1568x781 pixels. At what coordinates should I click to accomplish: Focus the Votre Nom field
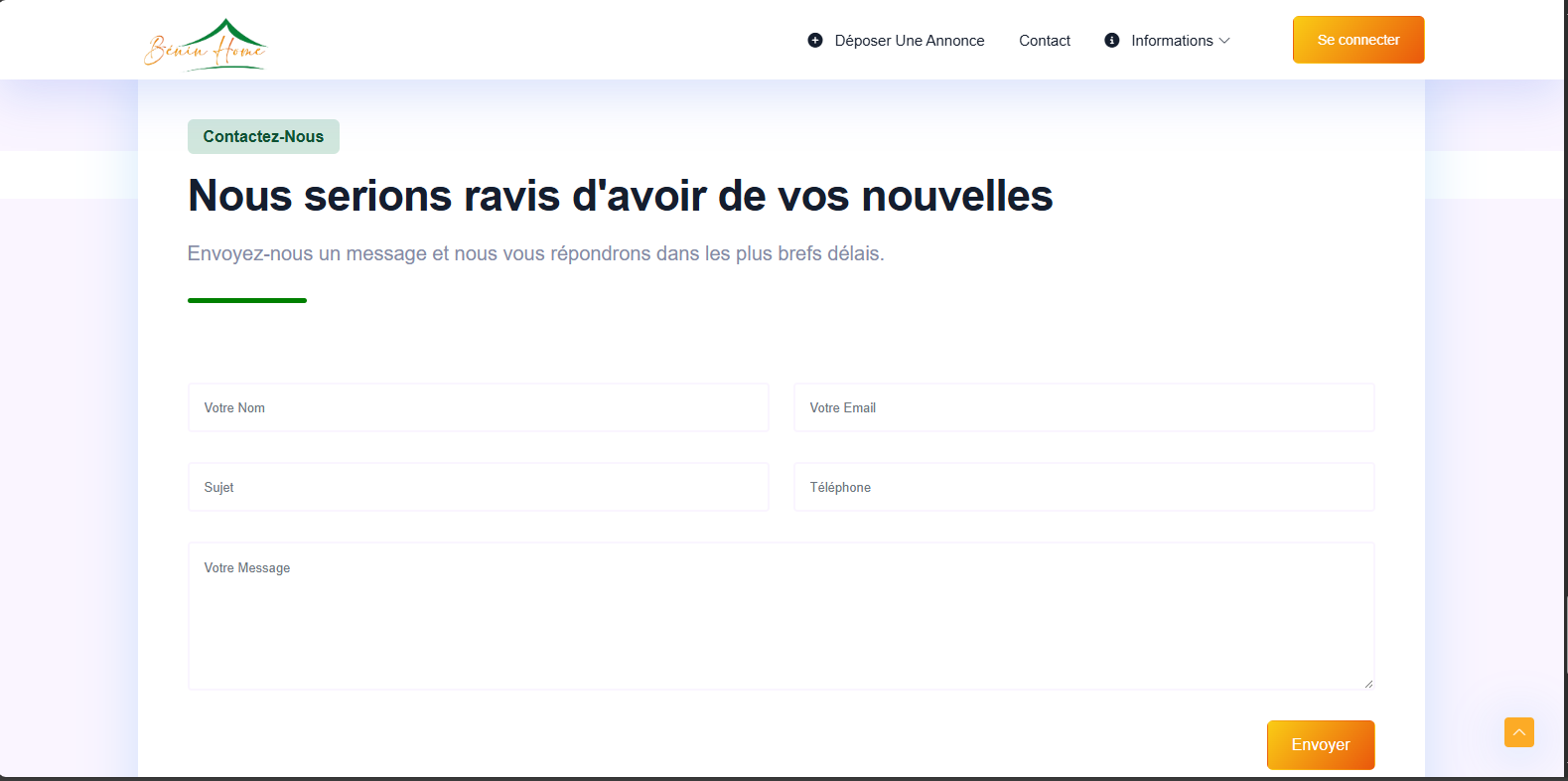(x=478, y=407)
